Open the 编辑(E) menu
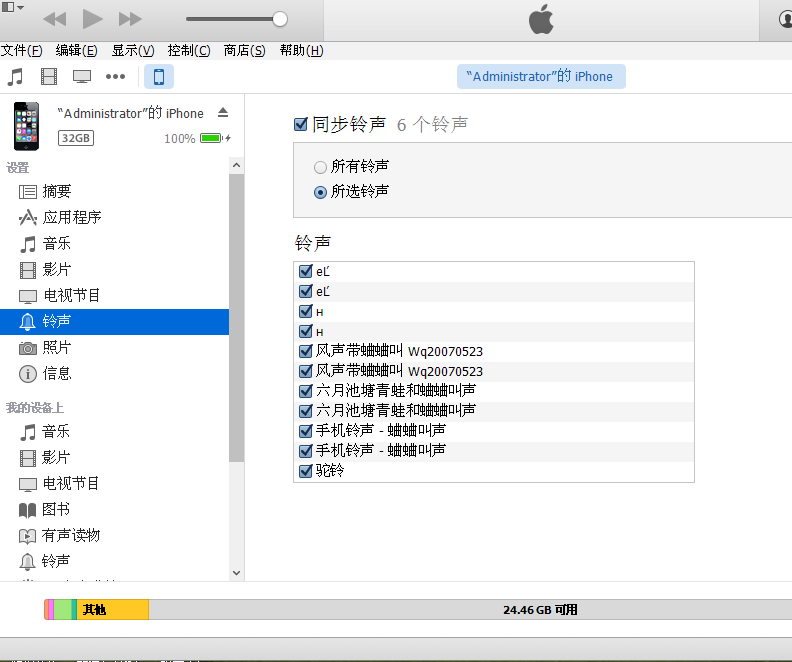792x662 pixels. pos(77,50)
